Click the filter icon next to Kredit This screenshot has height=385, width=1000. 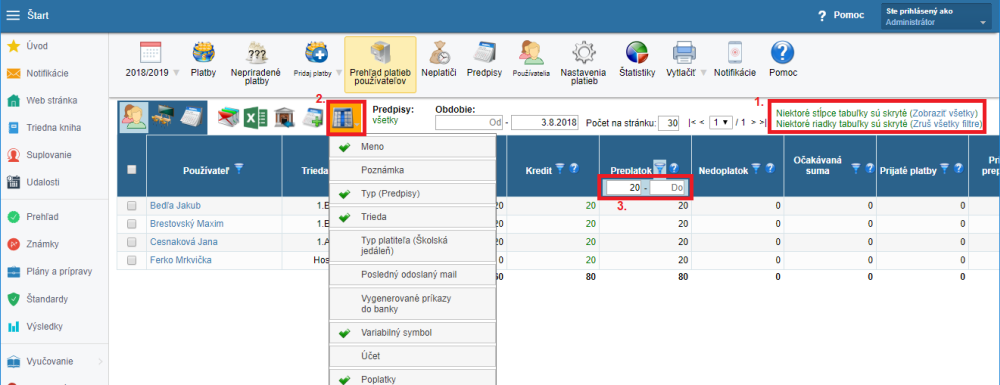(x=559, y=168)
